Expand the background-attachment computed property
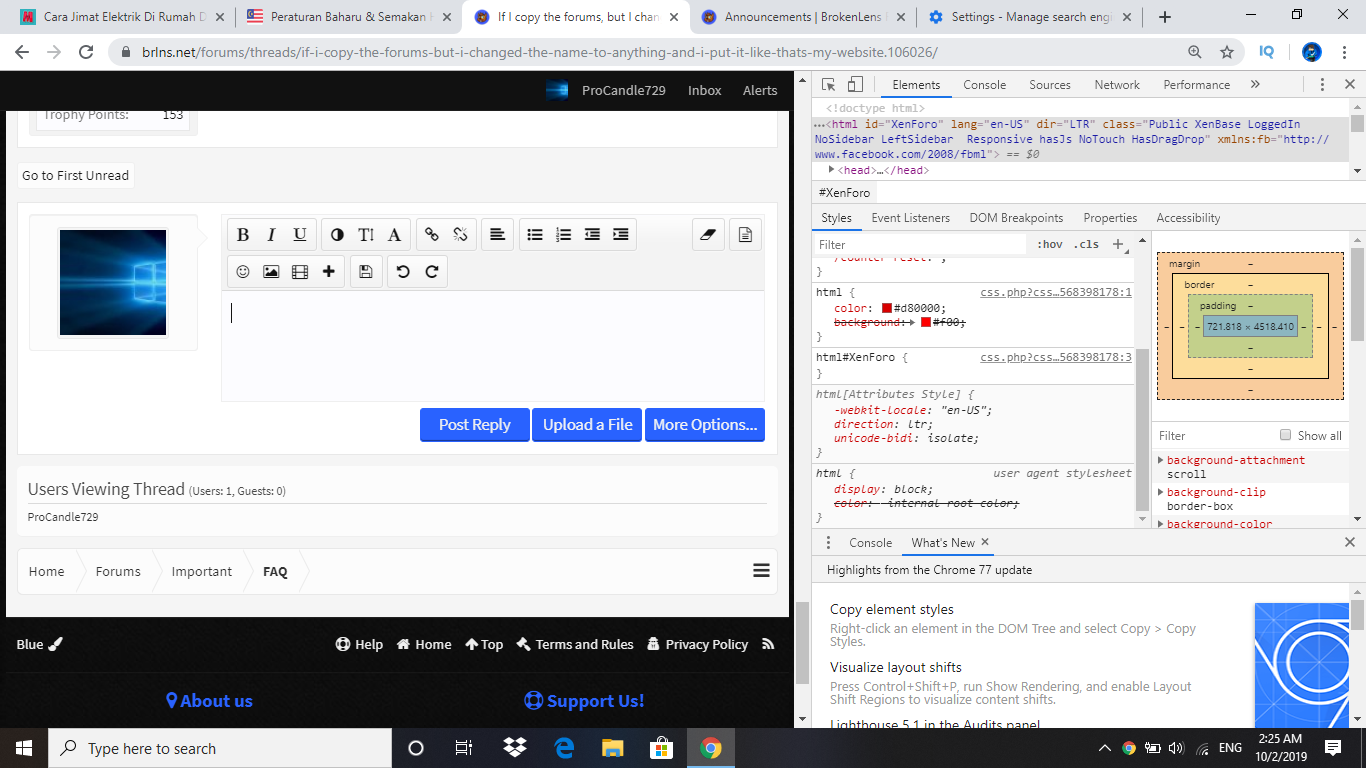This screenshot has height=768, width=1366. point(1161,460)
